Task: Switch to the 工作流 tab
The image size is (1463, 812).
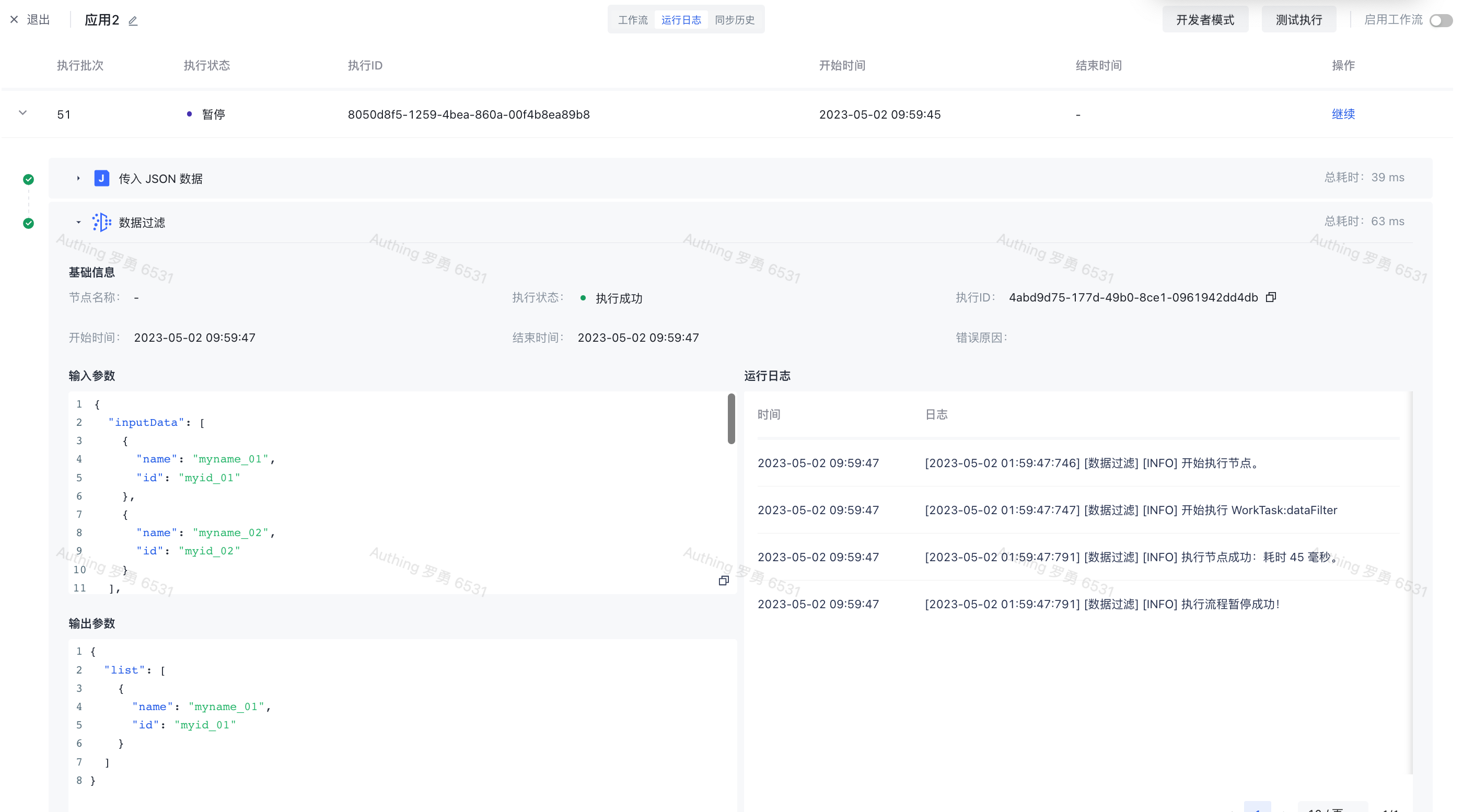Action: [633, 20]
